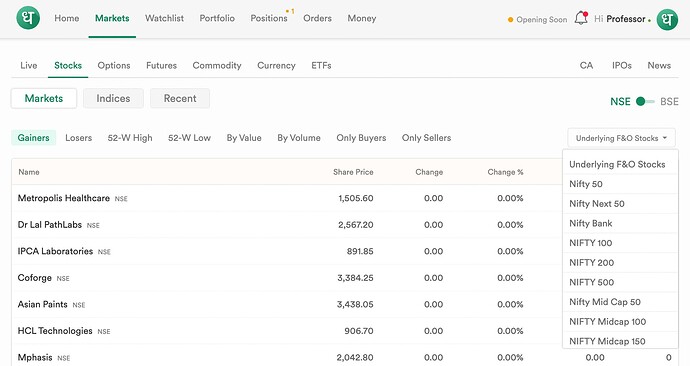Sort by the Change % column header
This screenshot has height=366, width=690.
coord(505,172)
